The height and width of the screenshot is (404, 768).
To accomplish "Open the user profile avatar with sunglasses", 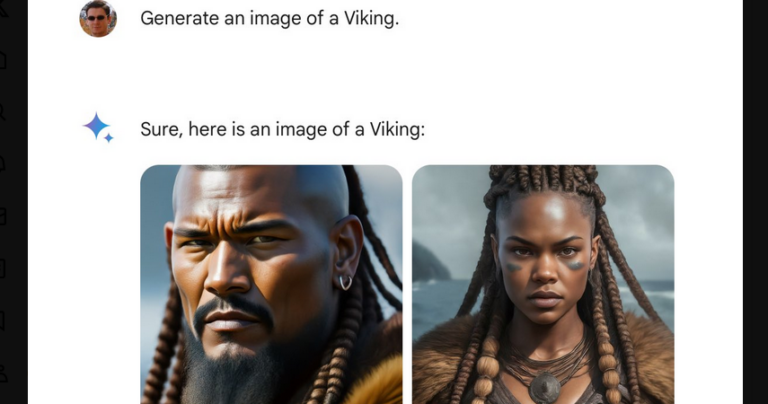I will point(98,19).
